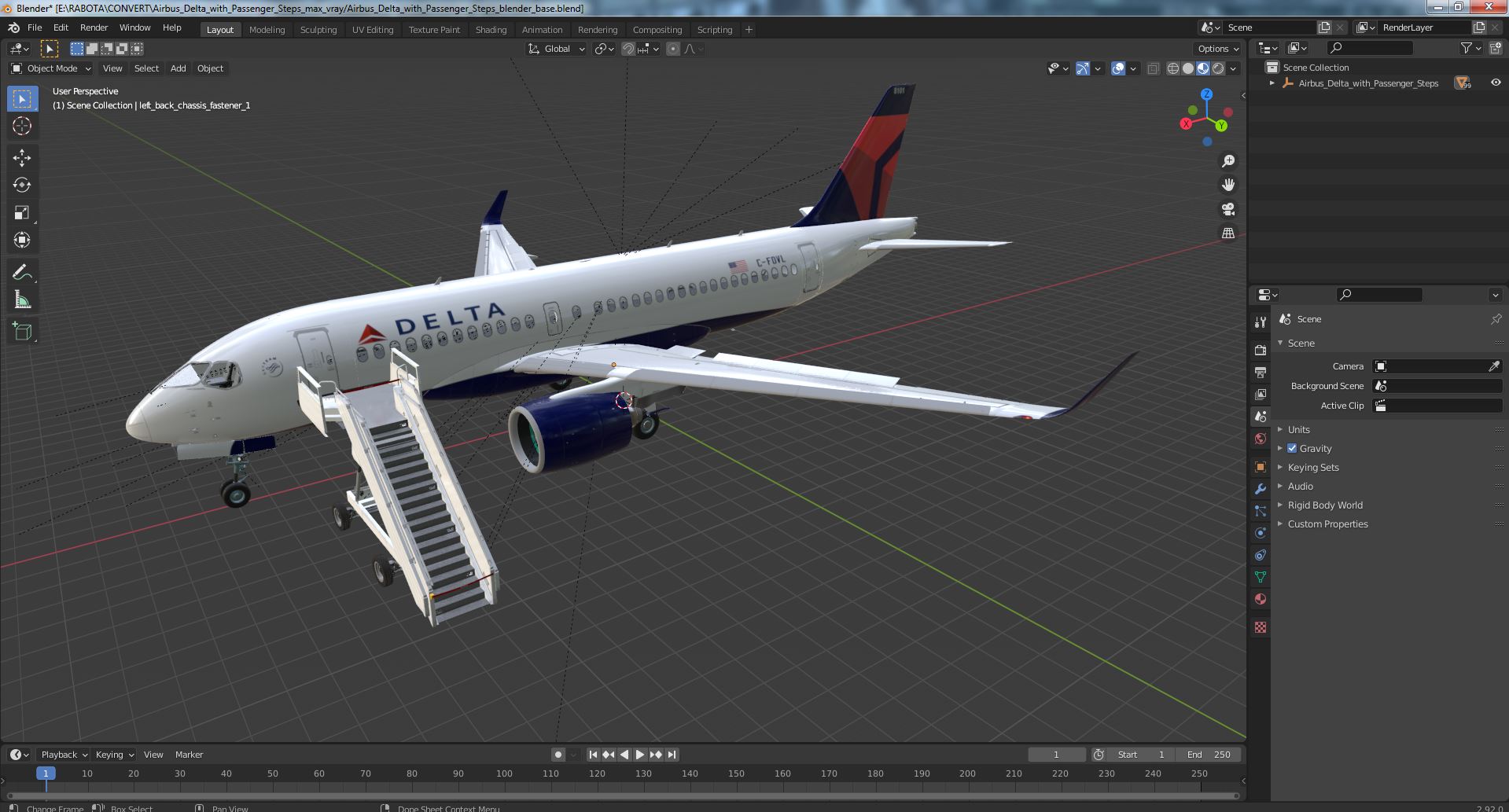Switch perspective/orthographic with the grid icon
Screen dimensions: 1509x812
1227,233
